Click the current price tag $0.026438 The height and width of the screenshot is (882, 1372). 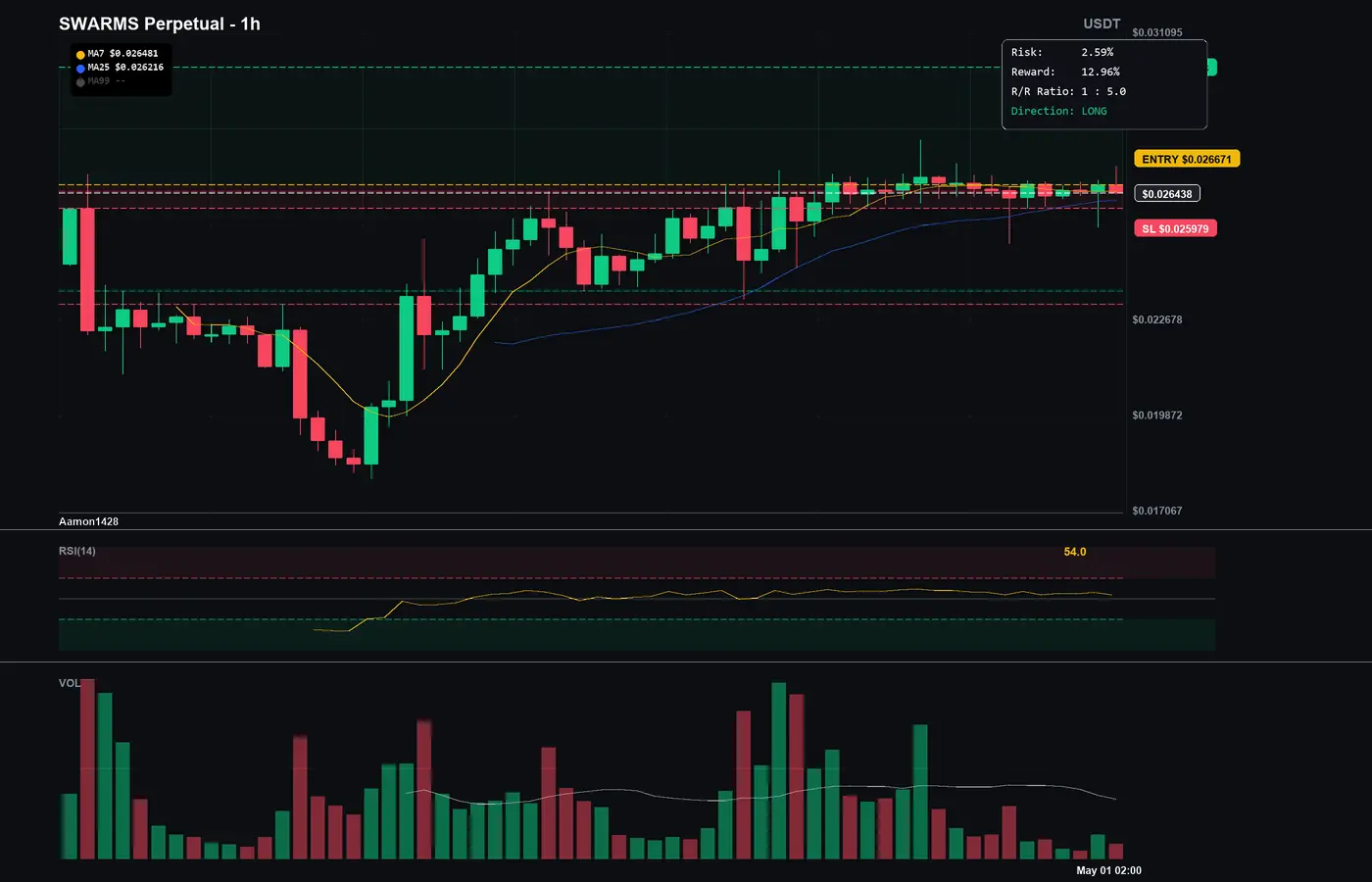(x=1167, y=194)
